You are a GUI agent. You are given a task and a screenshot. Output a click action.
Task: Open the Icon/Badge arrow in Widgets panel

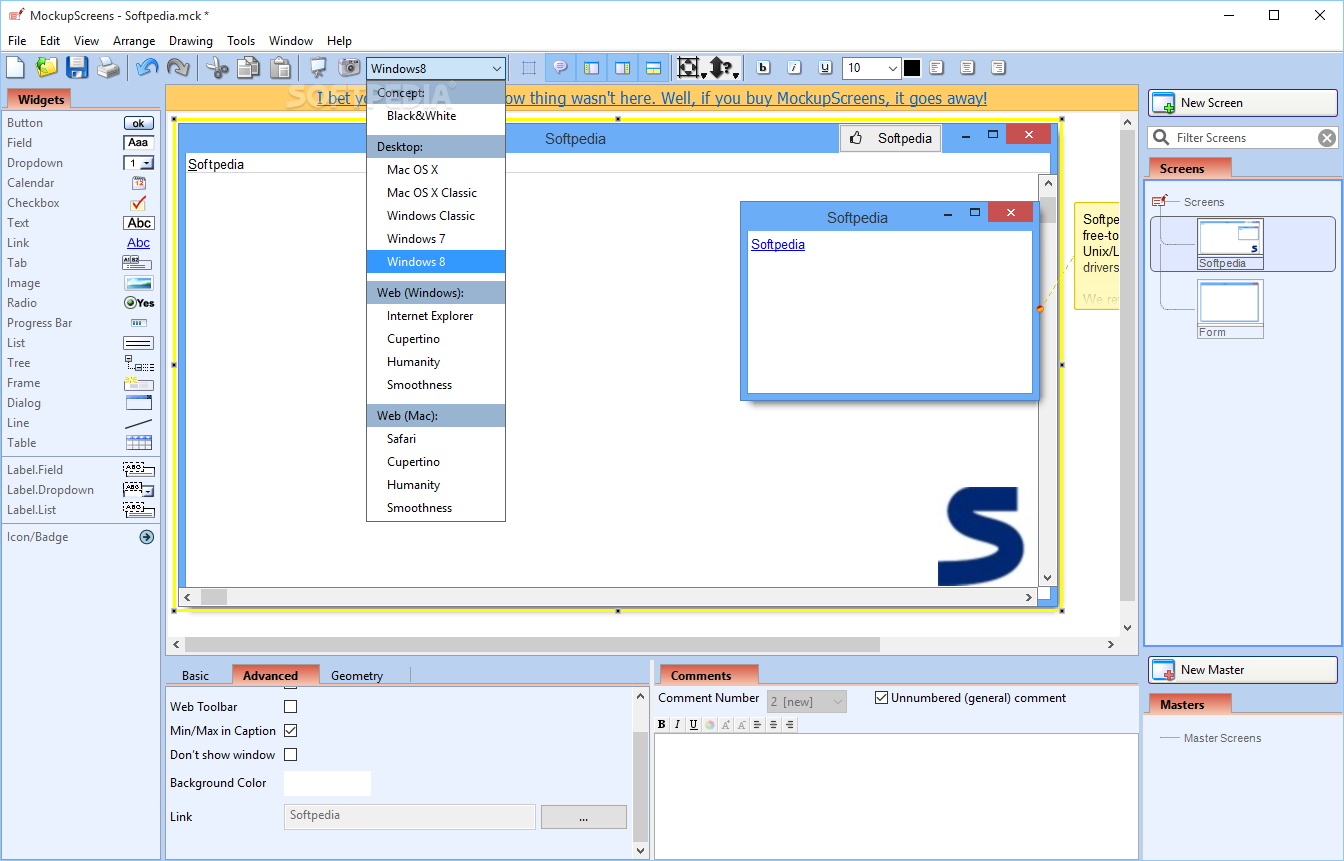[146, 537]
